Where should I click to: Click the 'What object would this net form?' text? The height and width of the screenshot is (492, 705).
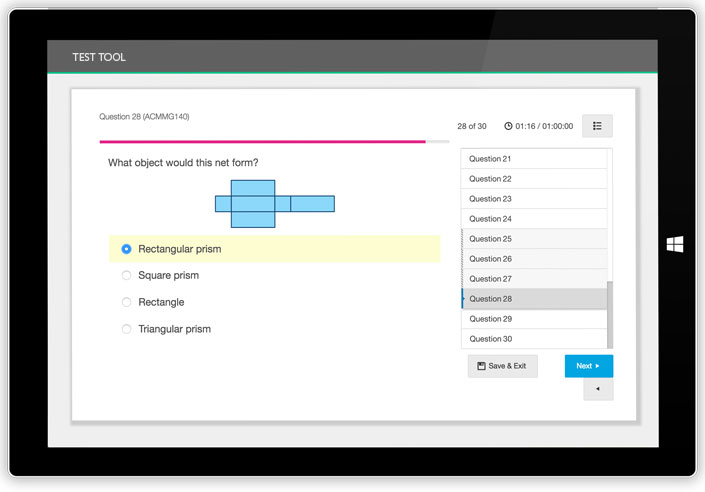point(183,163)
